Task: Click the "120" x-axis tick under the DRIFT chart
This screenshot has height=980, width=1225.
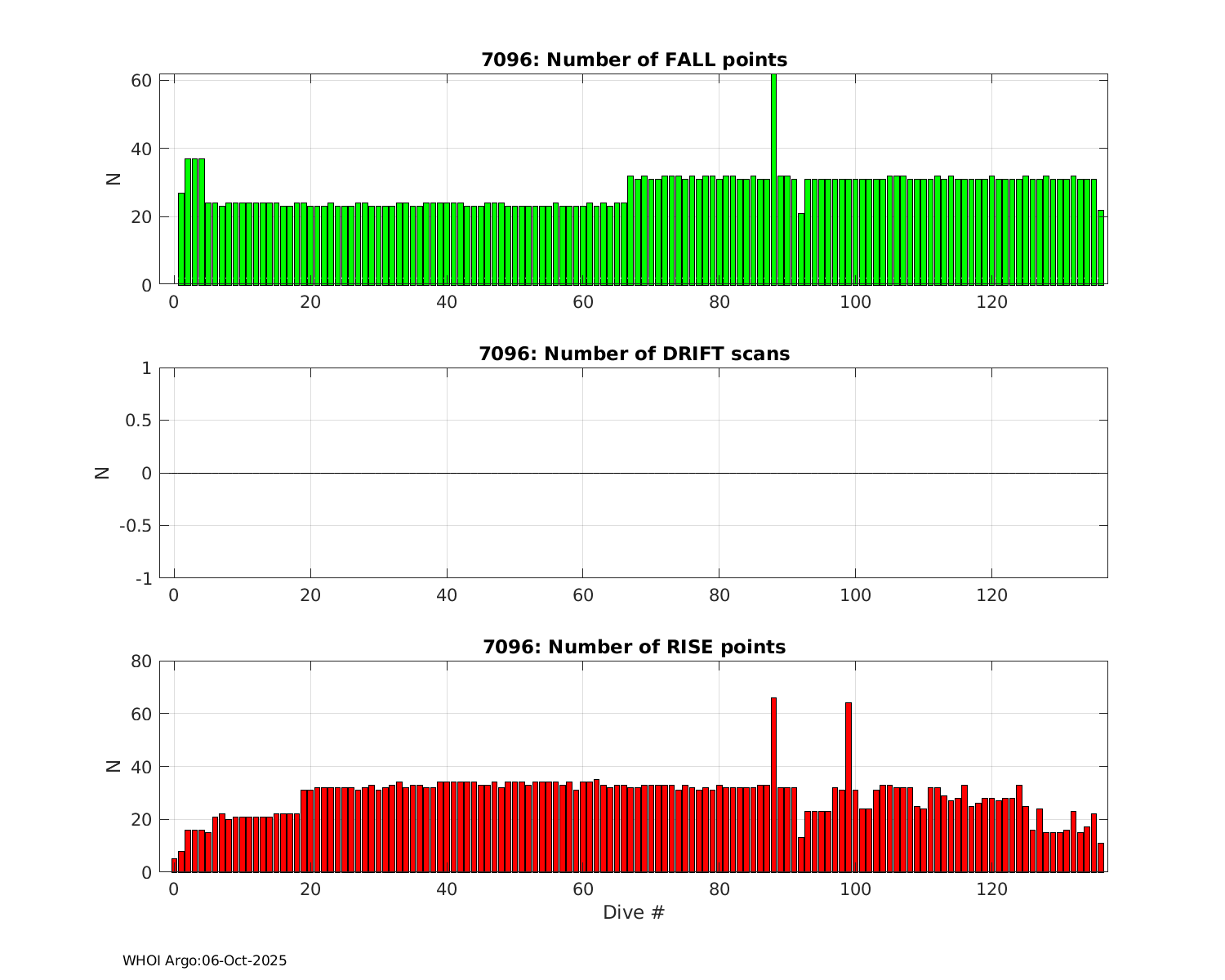Action: [991, 595]
